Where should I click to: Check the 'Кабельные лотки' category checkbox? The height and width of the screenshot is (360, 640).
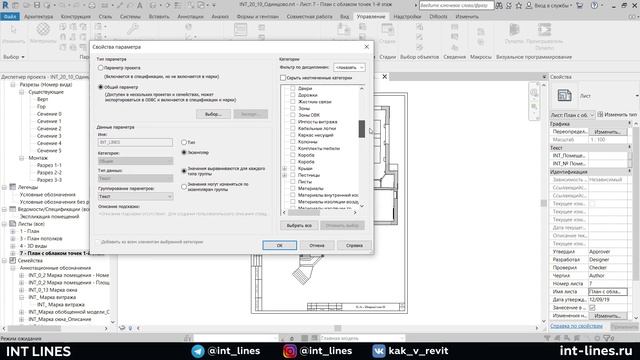click(293, 128)
